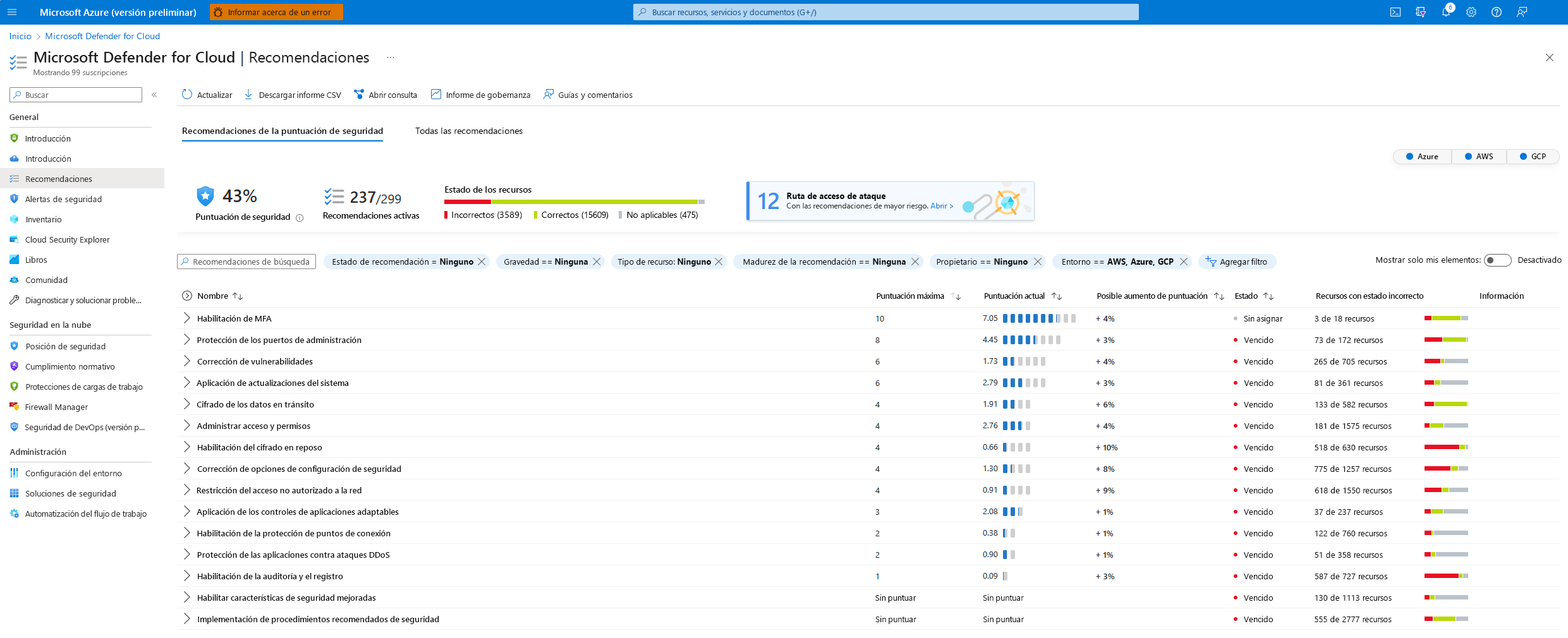Open the notifications bell
Screen dimensions: 1568x638
tap(1446, 12)
